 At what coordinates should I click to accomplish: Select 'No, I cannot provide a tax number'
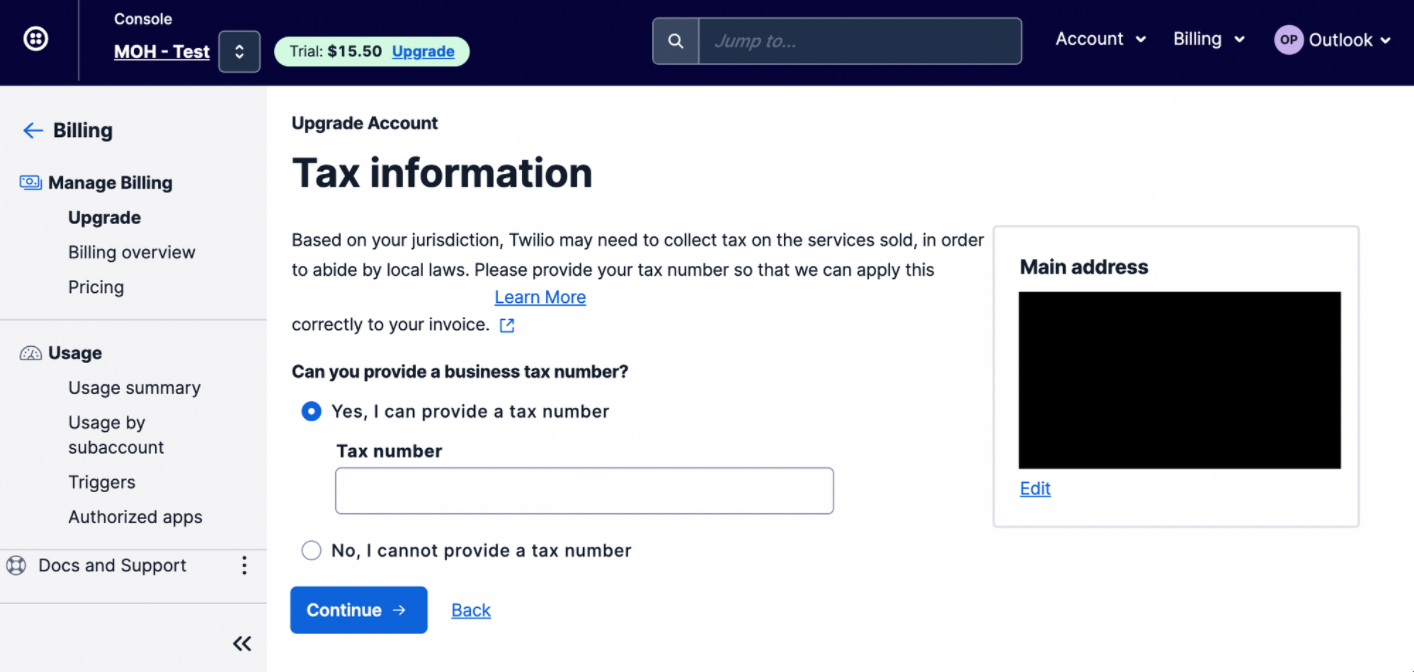click(x=312, y=550)
